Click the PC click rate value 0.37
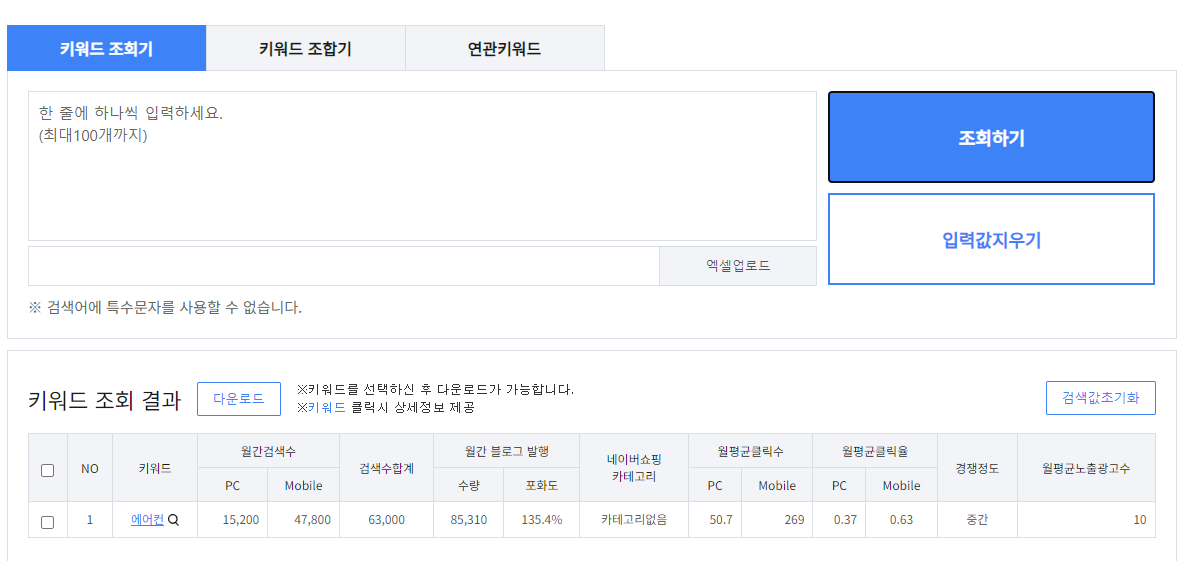The image size is (1179, 561). [845, 520]
